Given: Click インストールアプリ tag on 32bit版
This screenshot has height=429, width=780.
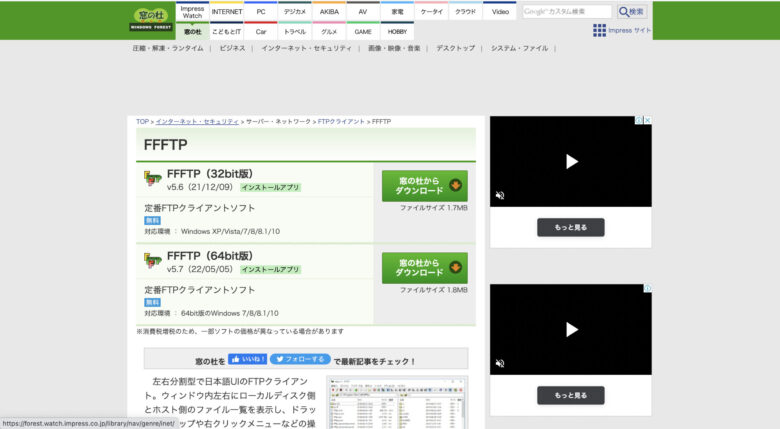Looking at the screenshot, I should pos(270,188).
